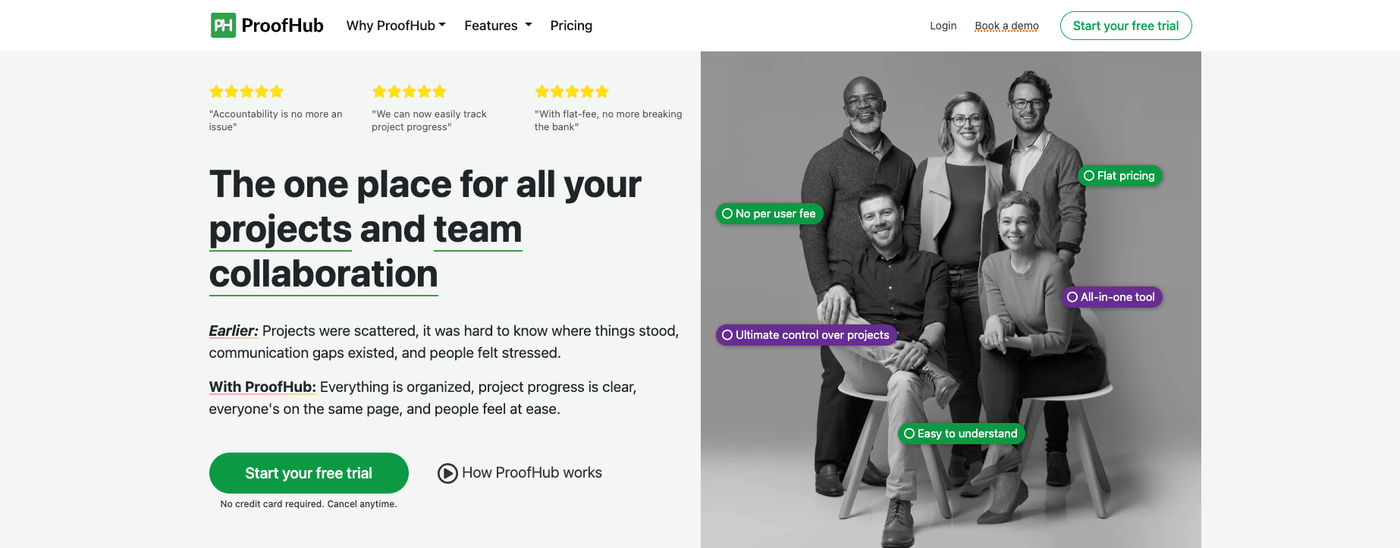Click the stars above the track project progress quote
The width and height of the screenshot is (1400, 548).
point(409,91)
